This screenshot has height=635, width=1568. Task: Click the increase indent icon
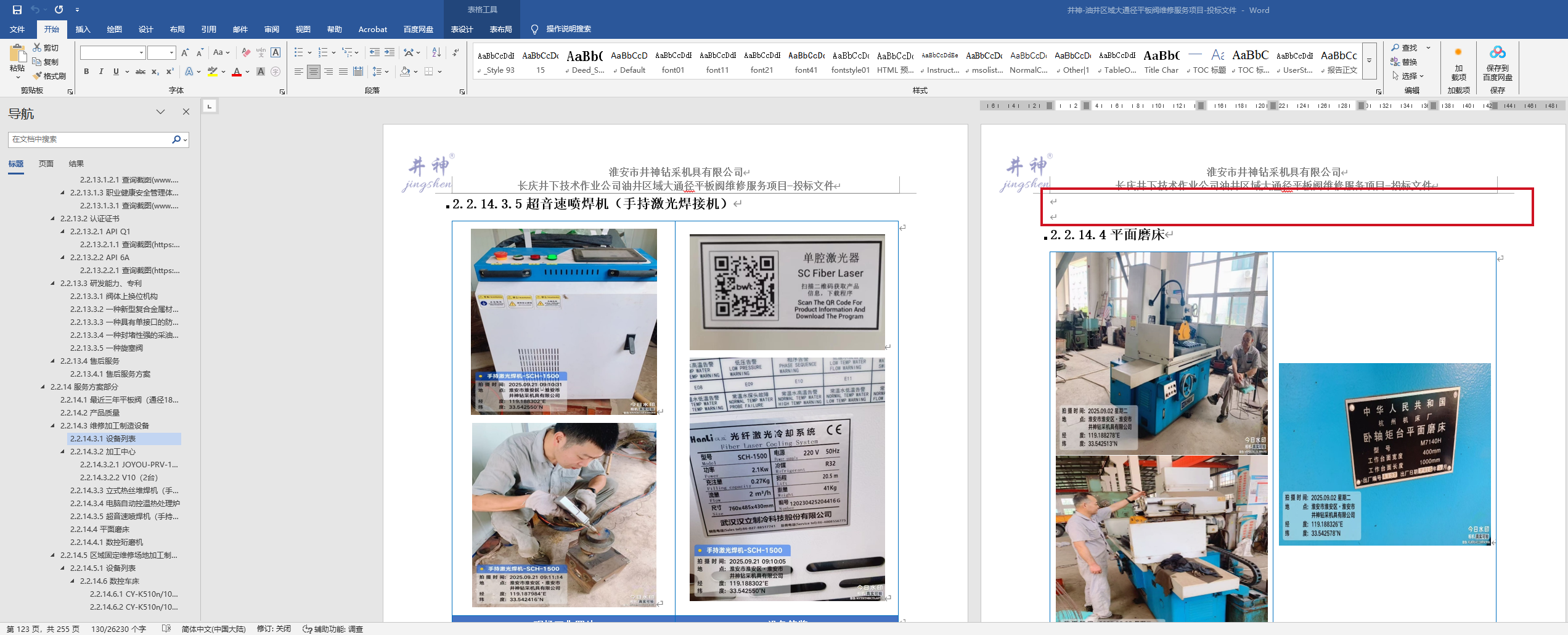(x=390, y=52)
